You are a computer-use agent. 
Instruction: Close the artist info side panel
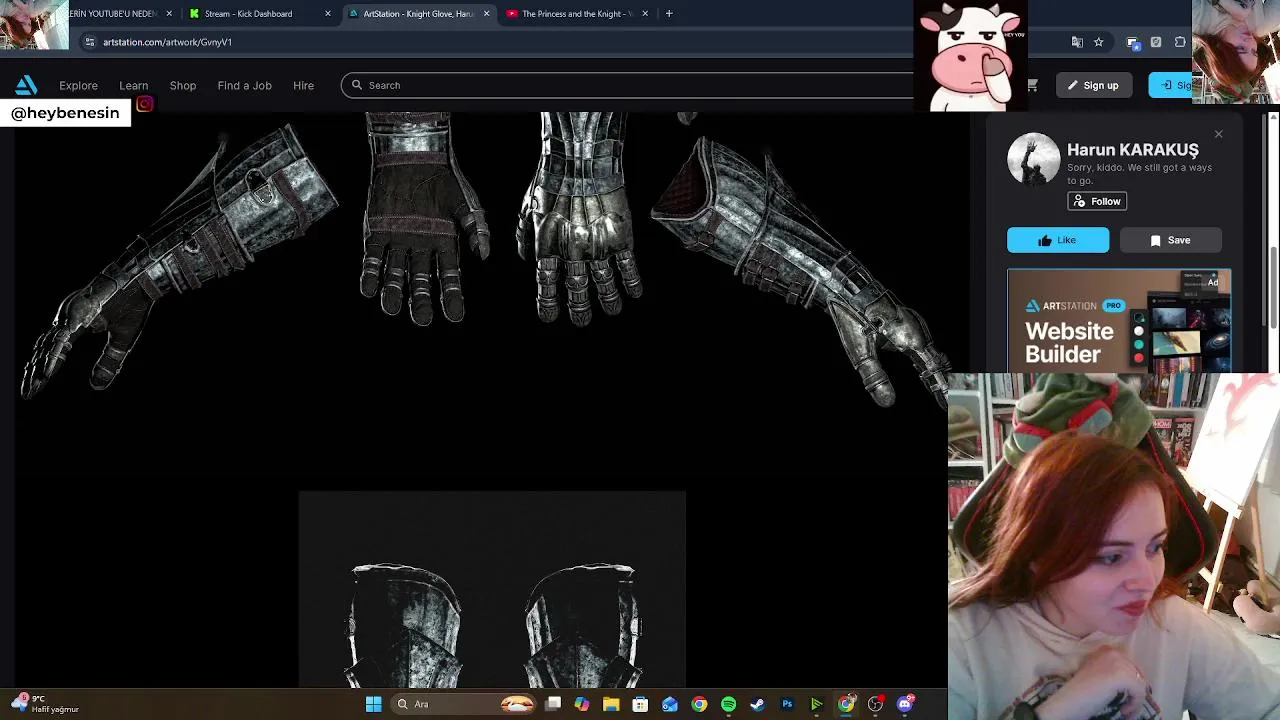[1218, 134]
